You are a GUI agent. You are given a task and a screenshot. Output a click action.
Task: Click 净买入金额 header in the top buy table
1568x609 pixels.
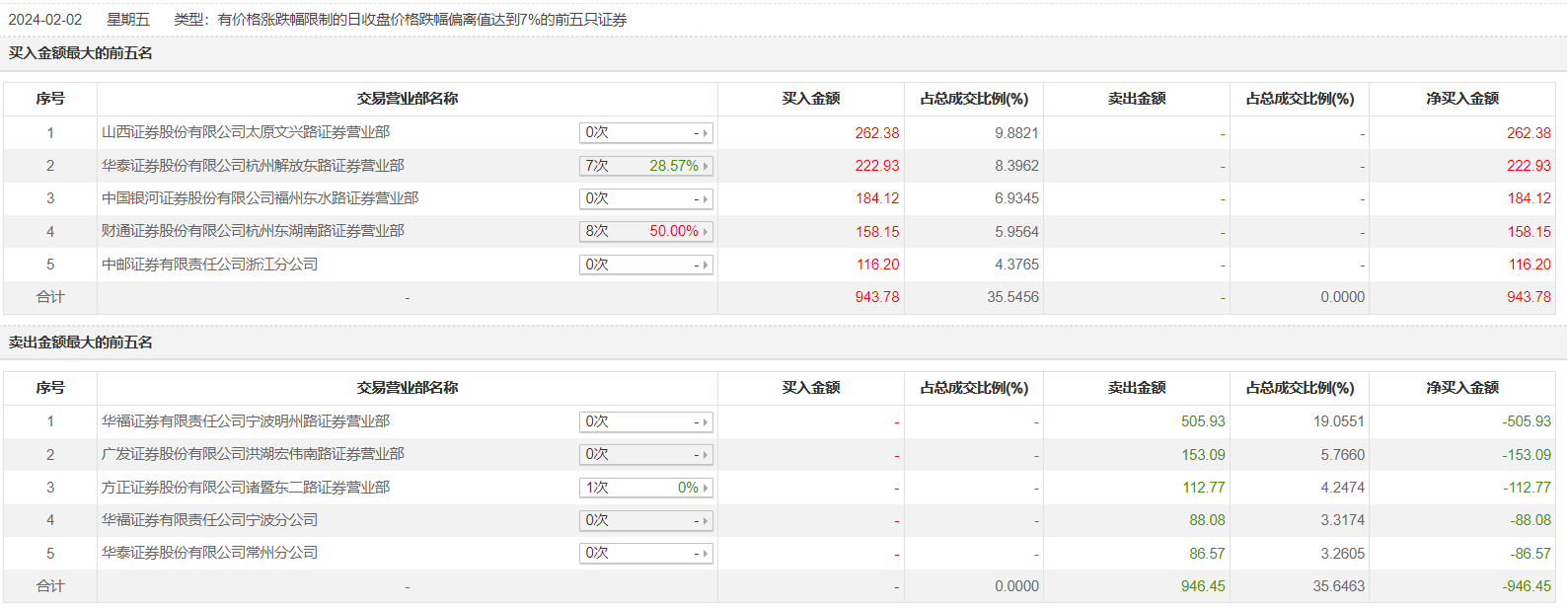point(1461,99)
